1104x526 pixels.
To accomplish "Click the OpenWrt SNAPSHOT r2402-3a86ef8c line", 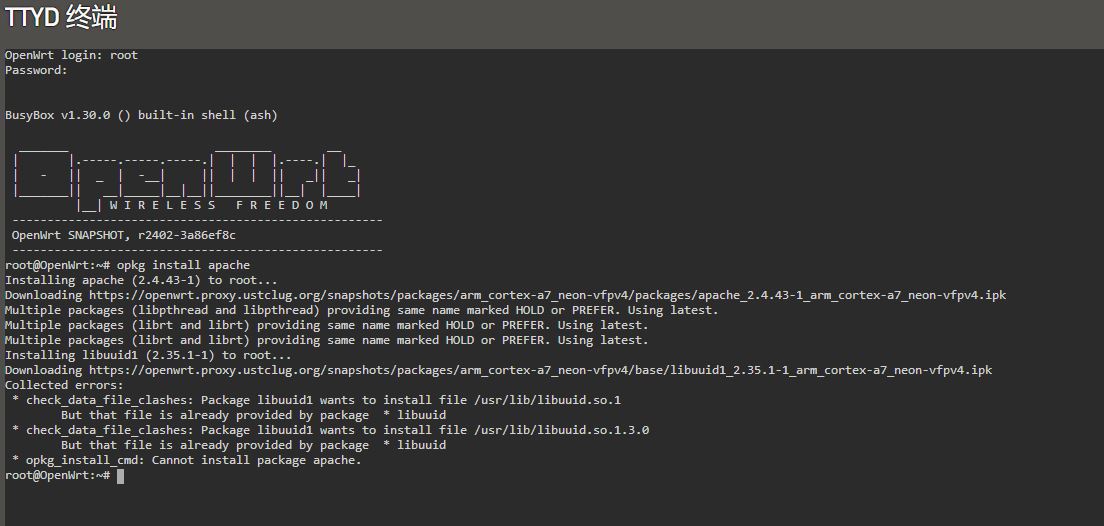I will tap(124, 235).
